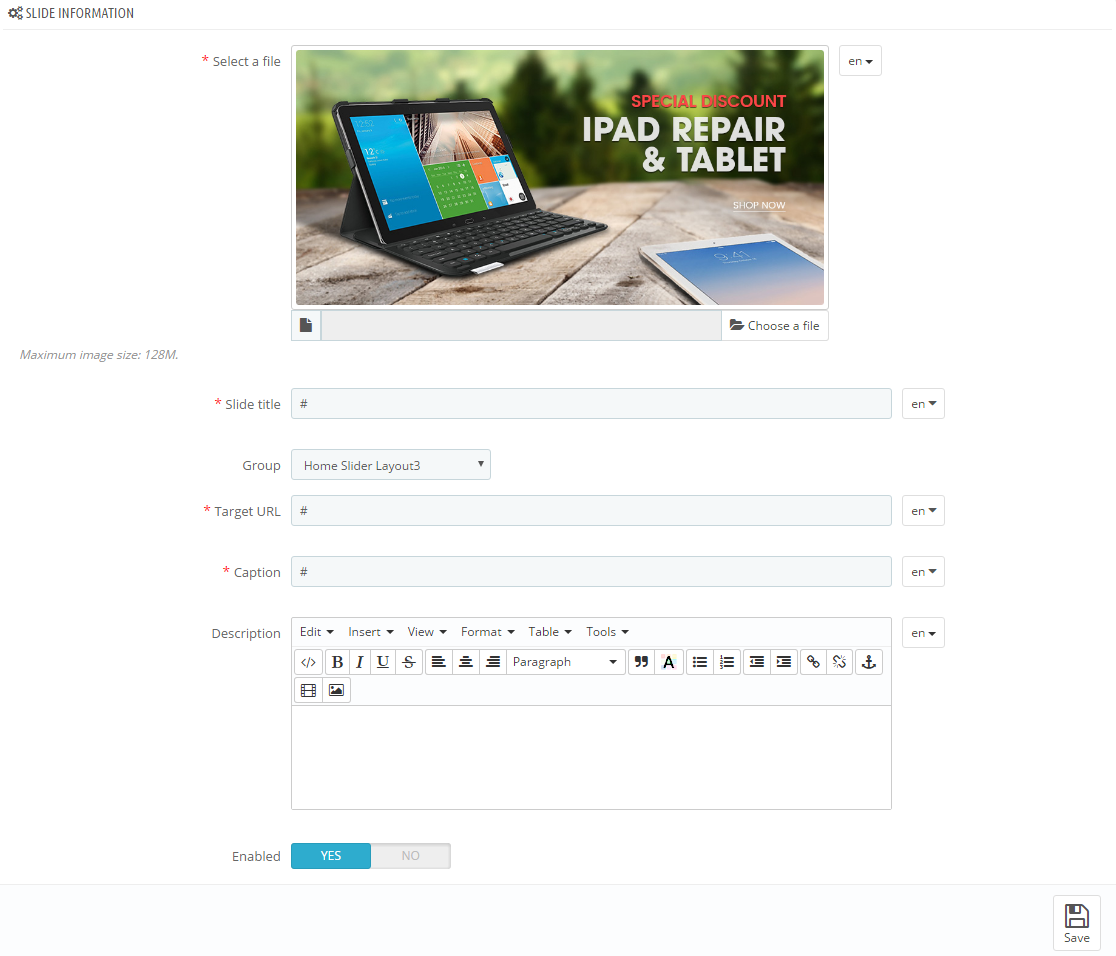
Task: Open the editor Format menu
Action: coord(488,632)
